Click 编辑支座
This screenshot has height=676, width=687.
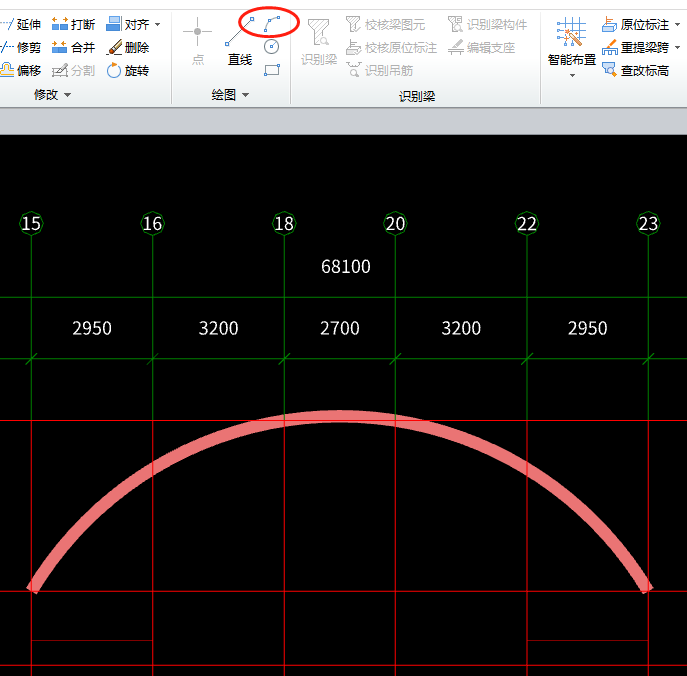[x=481, y=47]
